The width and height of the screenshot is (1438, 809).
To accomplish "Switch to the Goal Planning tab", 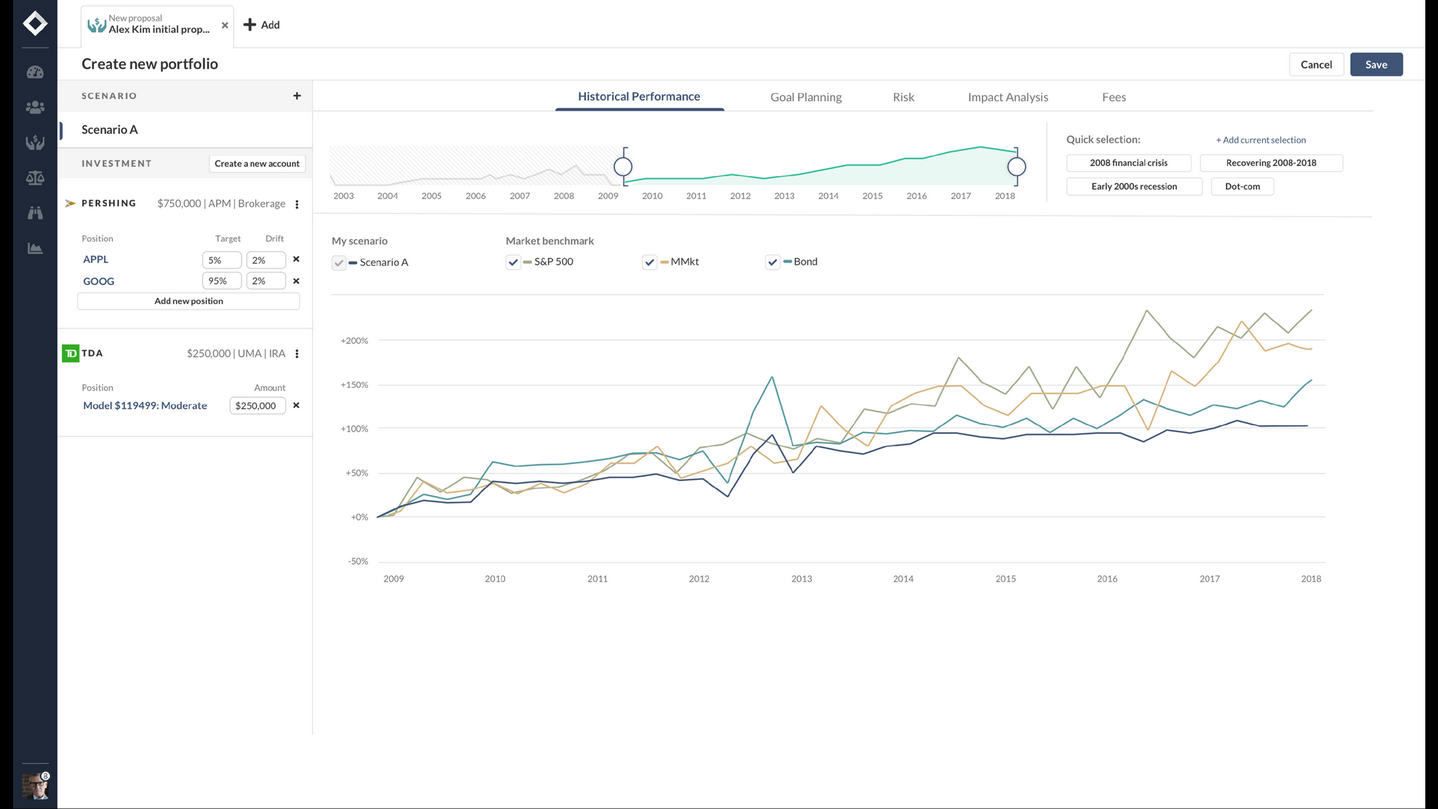I will (x=805, y=97).
